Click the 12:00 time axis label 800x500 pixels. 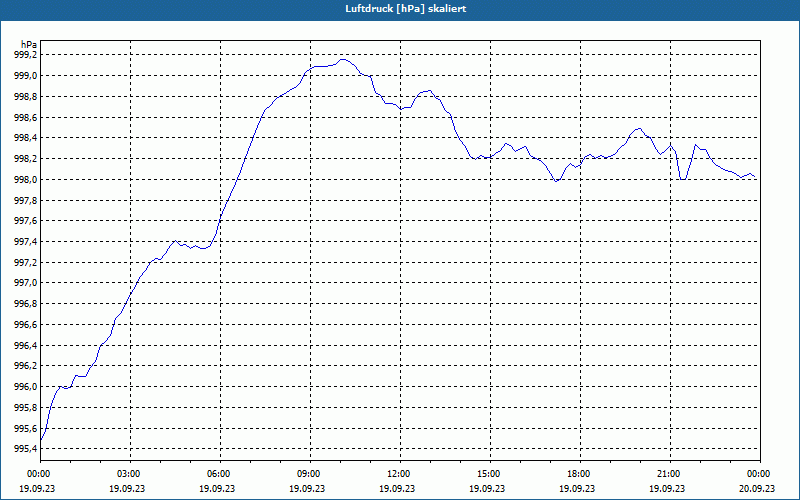(400, 474)
